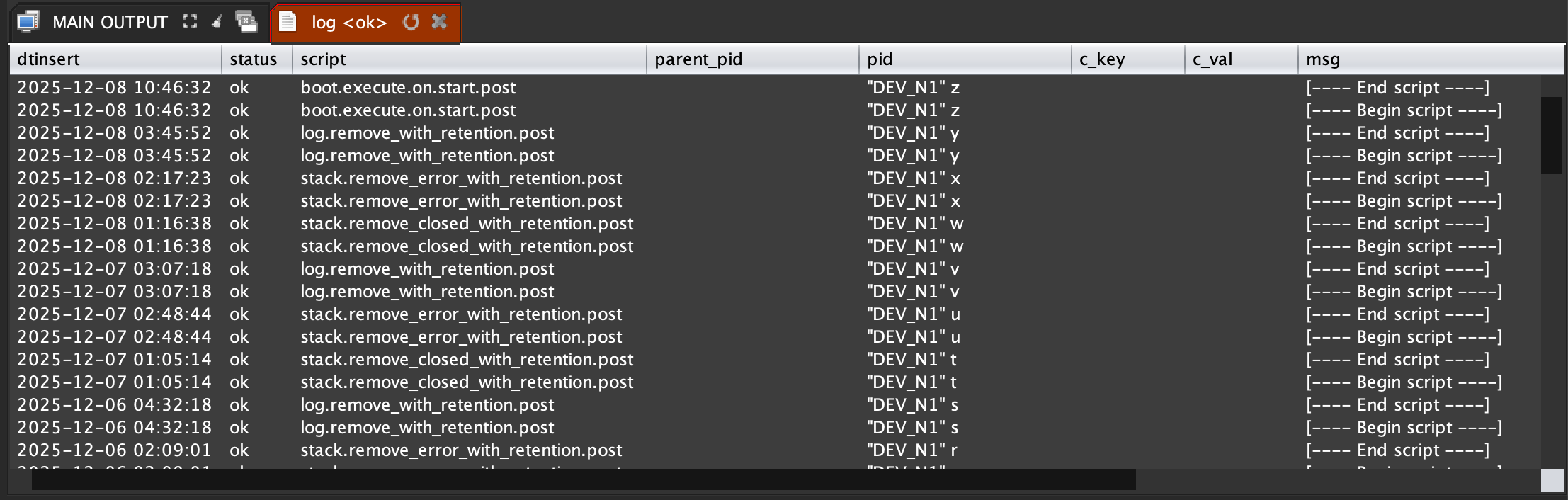Refresh the log <ok> tab
This screenshot has height=500, width=1568.
click(411, 22)
